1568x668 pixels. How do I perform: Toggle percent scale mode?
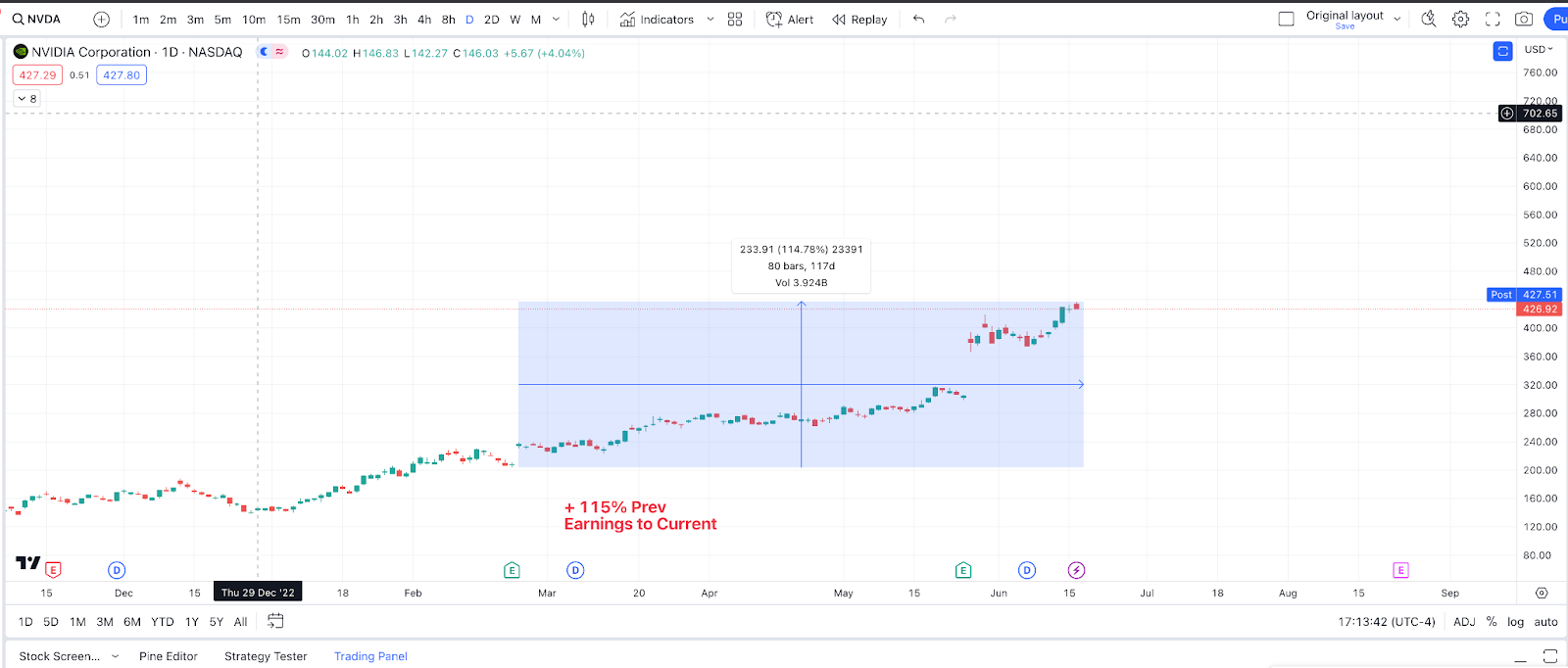point(1492,622)
